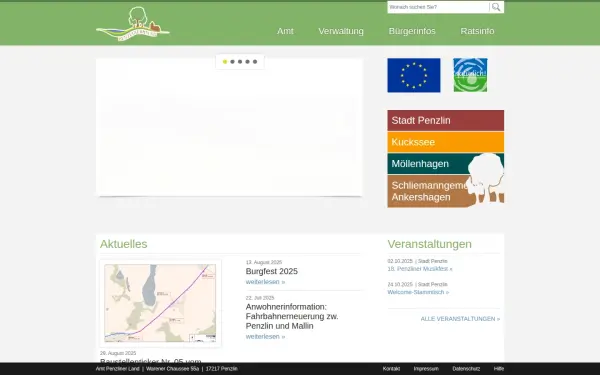Click the search magnifier icon
The width and height of the screenshot is (600, 375).
tap(496, 7)
